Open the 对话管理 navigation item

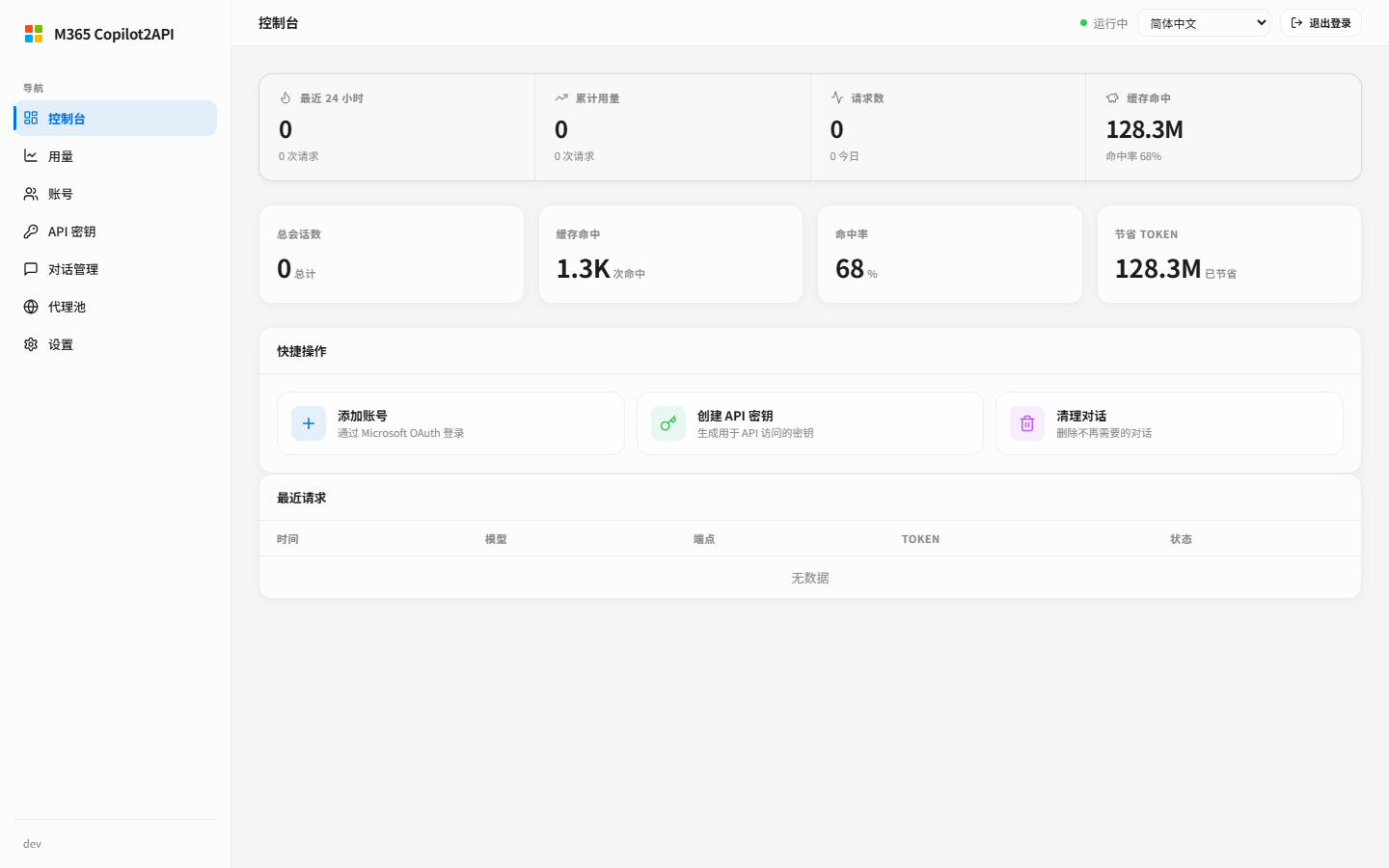pos(116,269)
